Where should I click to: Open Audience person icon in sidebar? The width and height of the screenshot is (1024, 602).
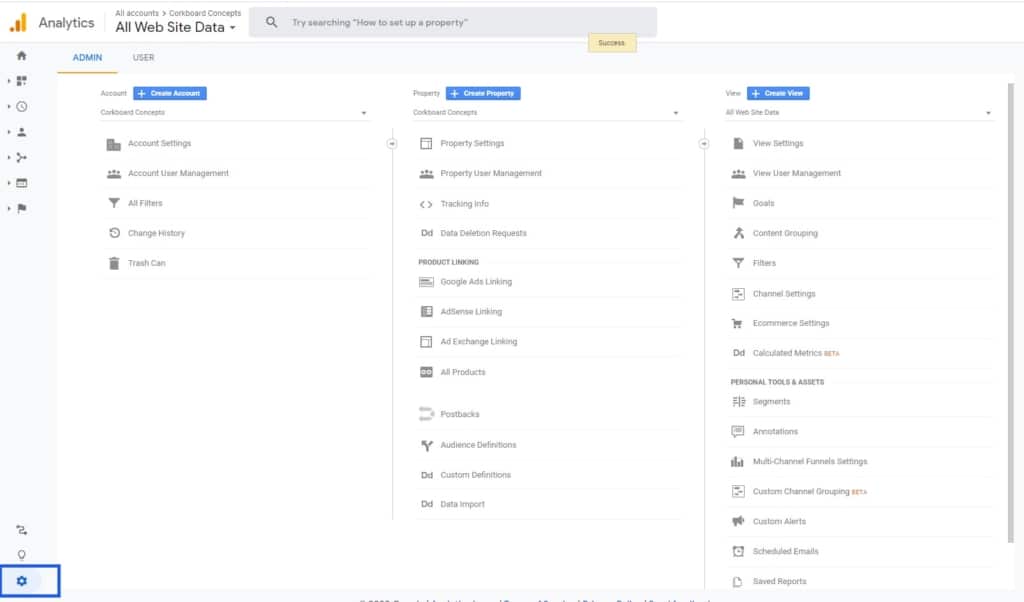point(22,132)
